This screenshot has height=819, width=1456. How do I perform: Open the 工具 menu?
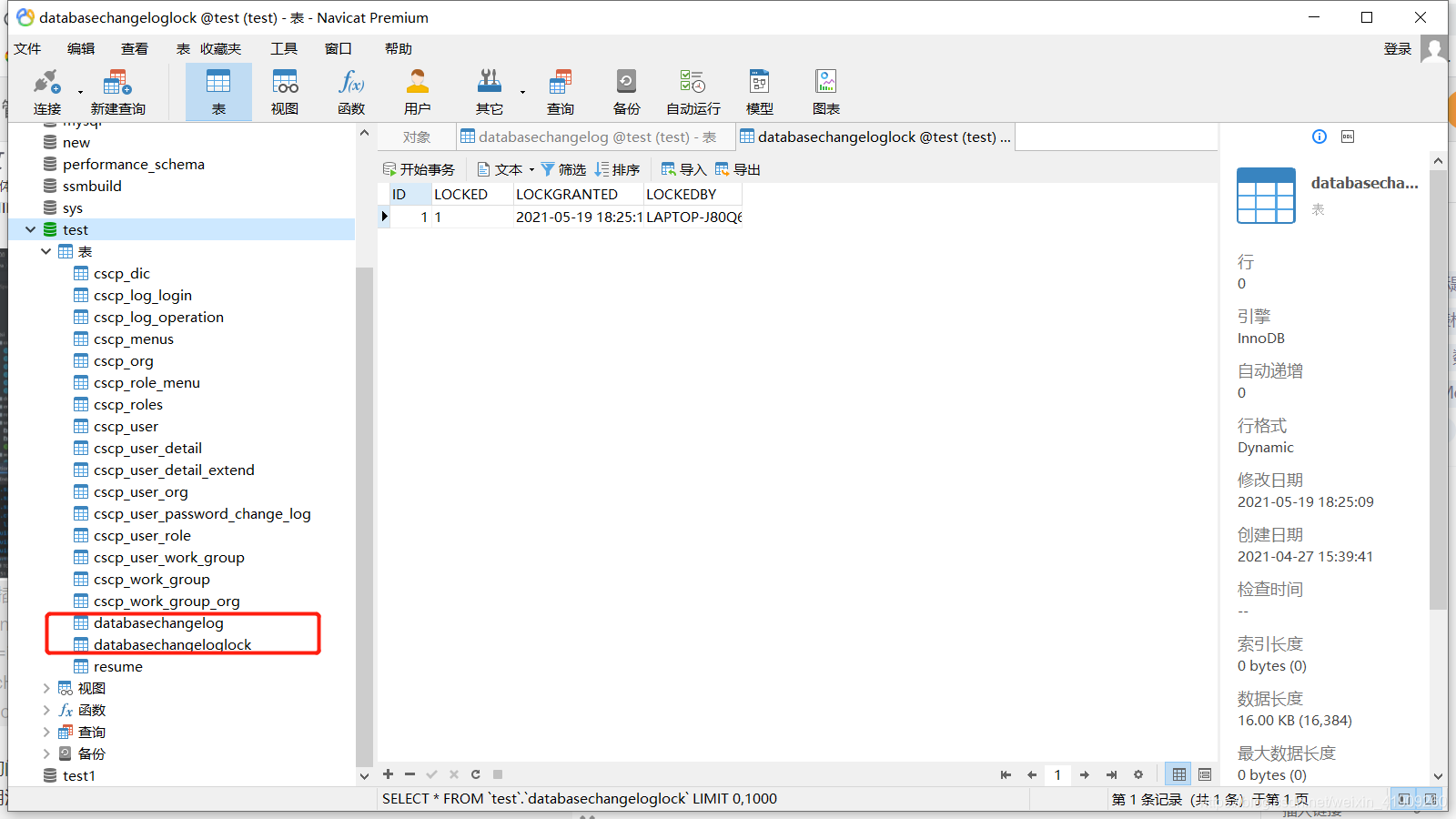[x=284, y=48]
